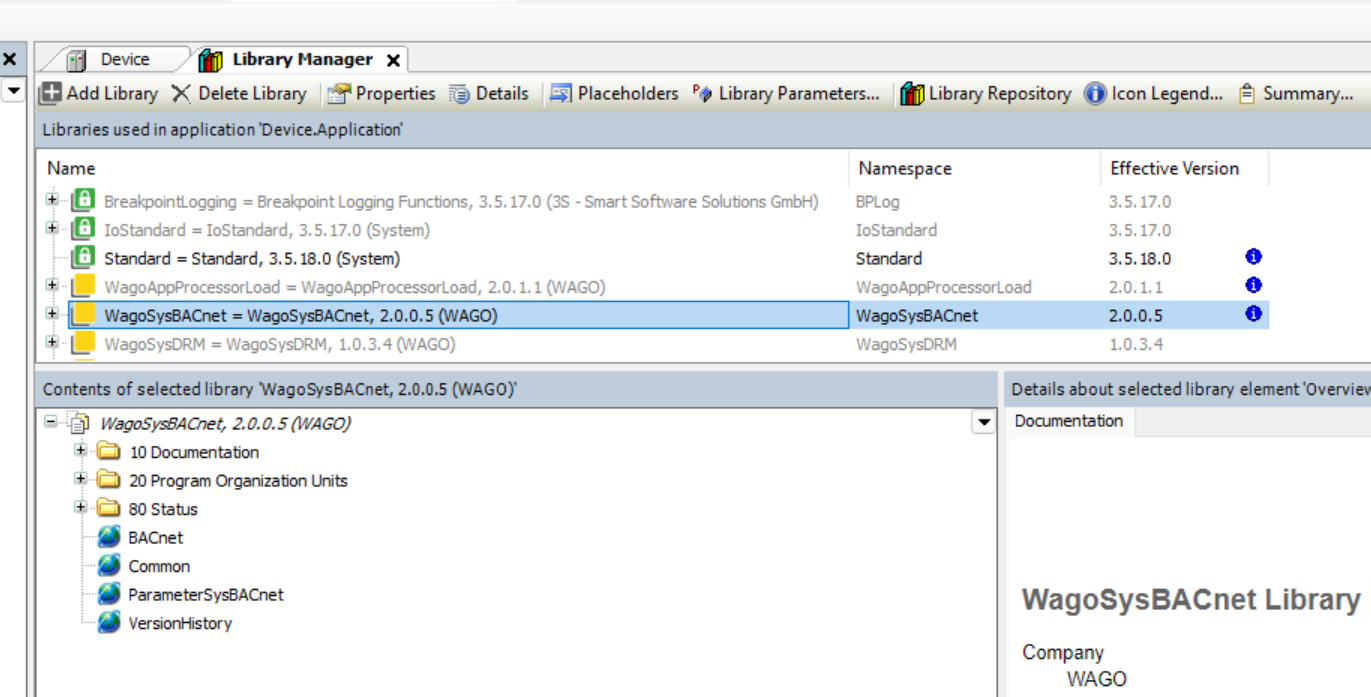
Task: Sort by Effective Version column header
Action: click(1184, 168)
